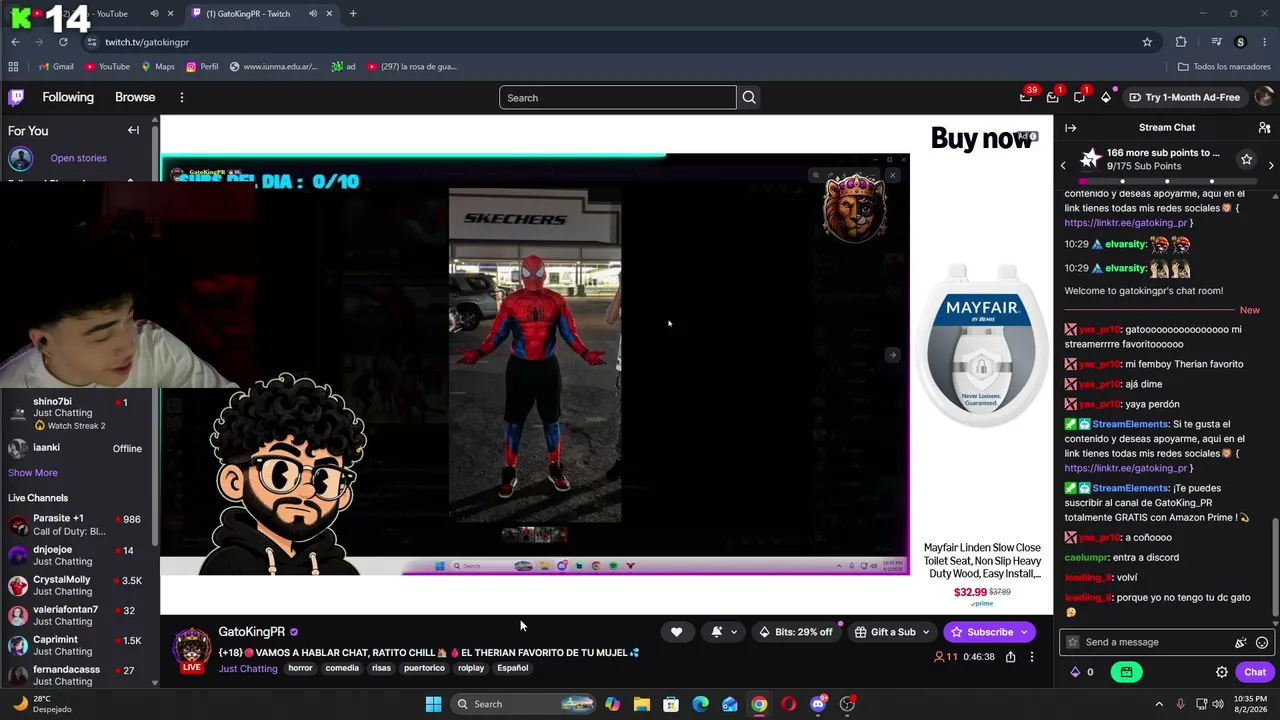Open chat settings gear icon
Screen dimensions: 1280x720
coord(1222,673)
